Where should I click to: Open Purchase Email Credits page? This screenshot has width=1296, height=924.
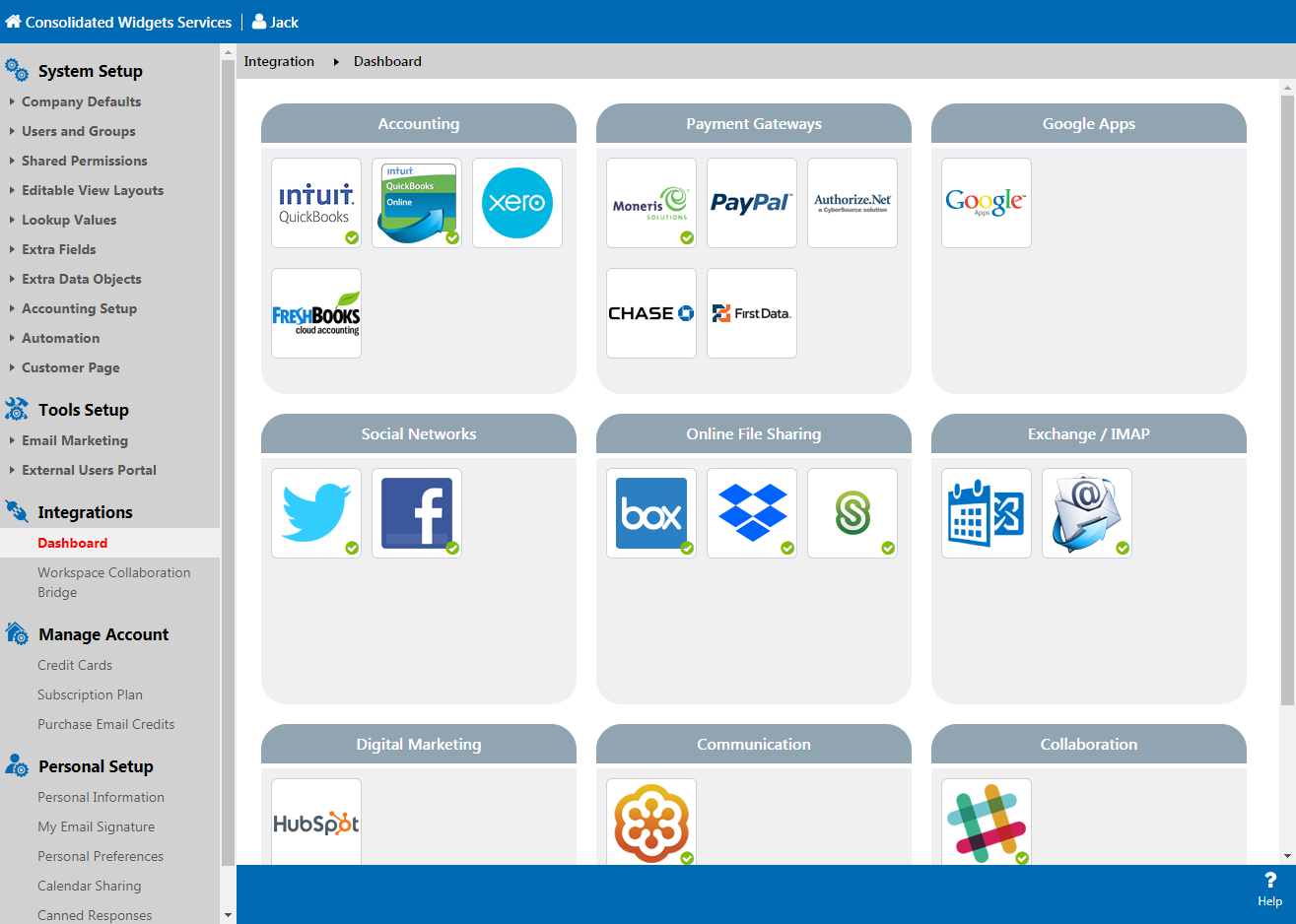(x=105, y=724)
